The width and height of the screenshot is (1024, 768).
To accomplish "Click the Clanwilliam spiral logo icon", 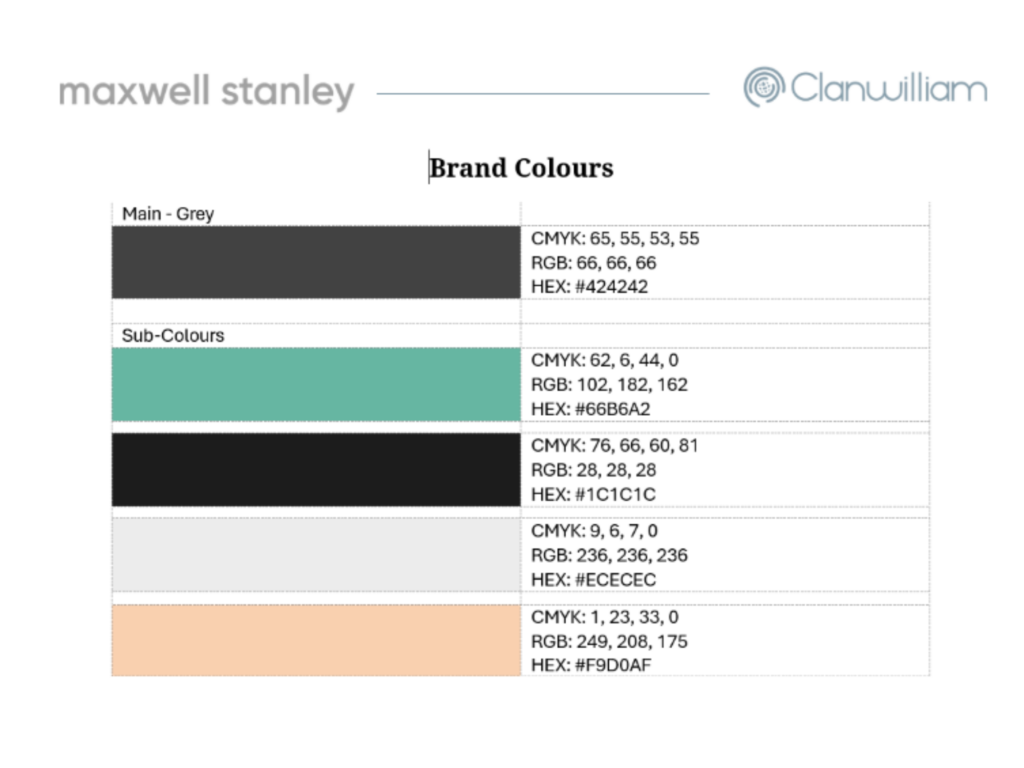I will coord(764,88).
